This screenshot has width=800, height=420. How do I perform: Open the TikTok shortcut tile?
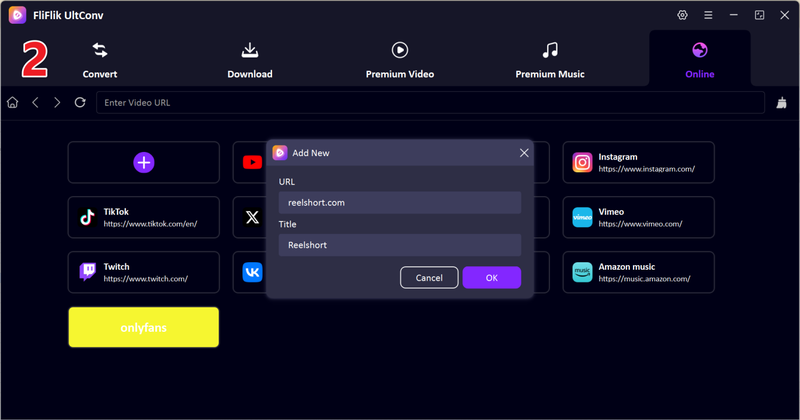(x=144, y=217)
